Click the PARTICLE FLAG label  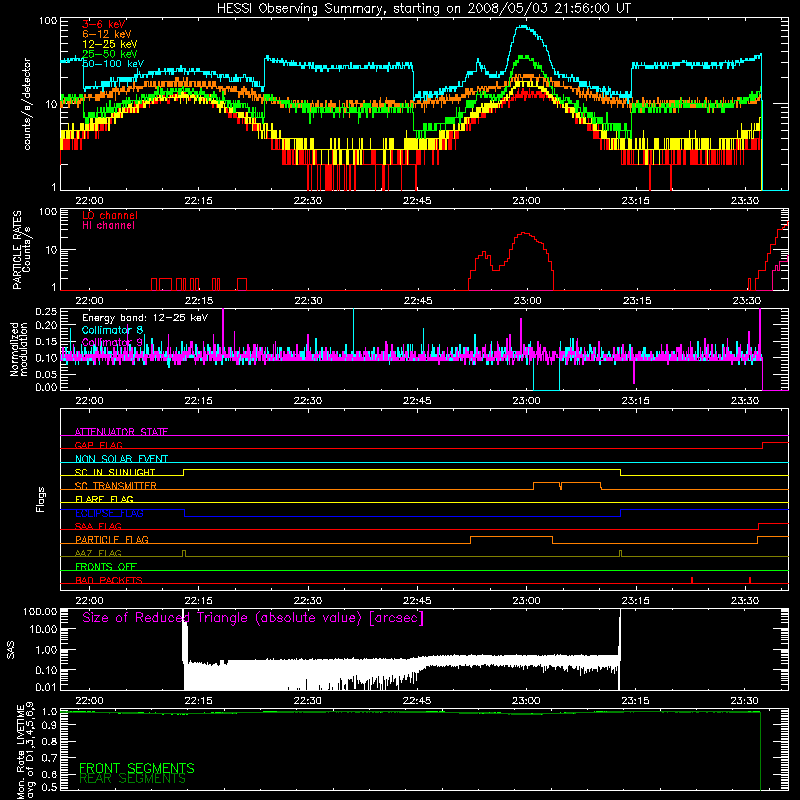click(x=112, y=539)
